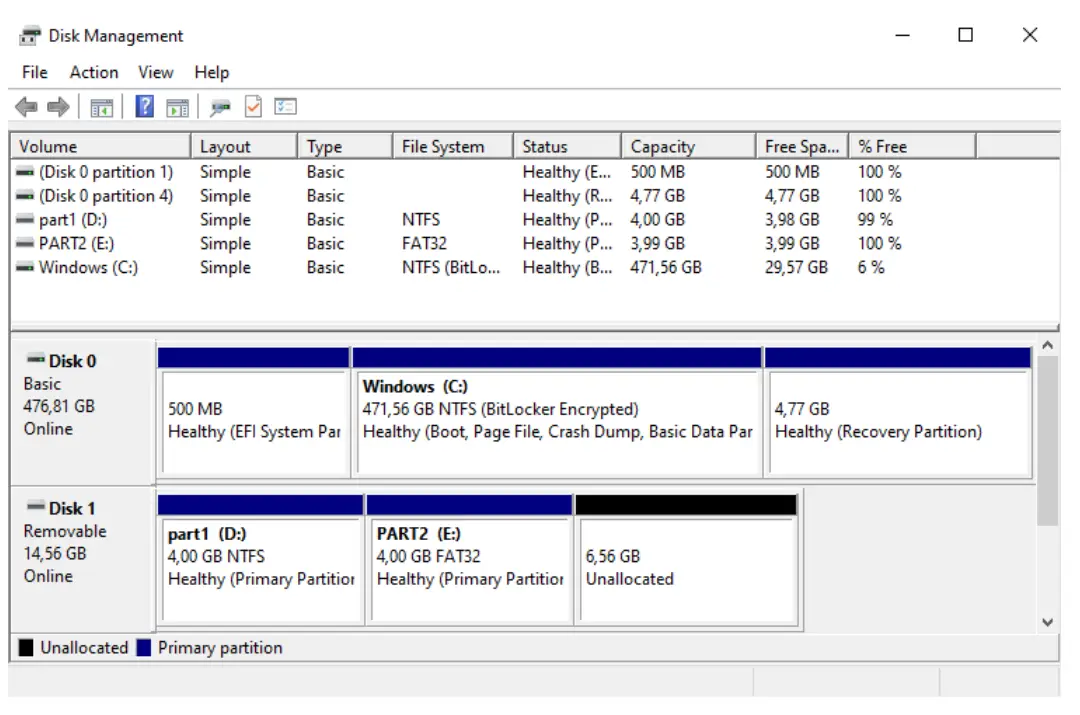Click the checklist toolbar icon
This screenshot has width=1080, height=715.
(x=285, y=106)
